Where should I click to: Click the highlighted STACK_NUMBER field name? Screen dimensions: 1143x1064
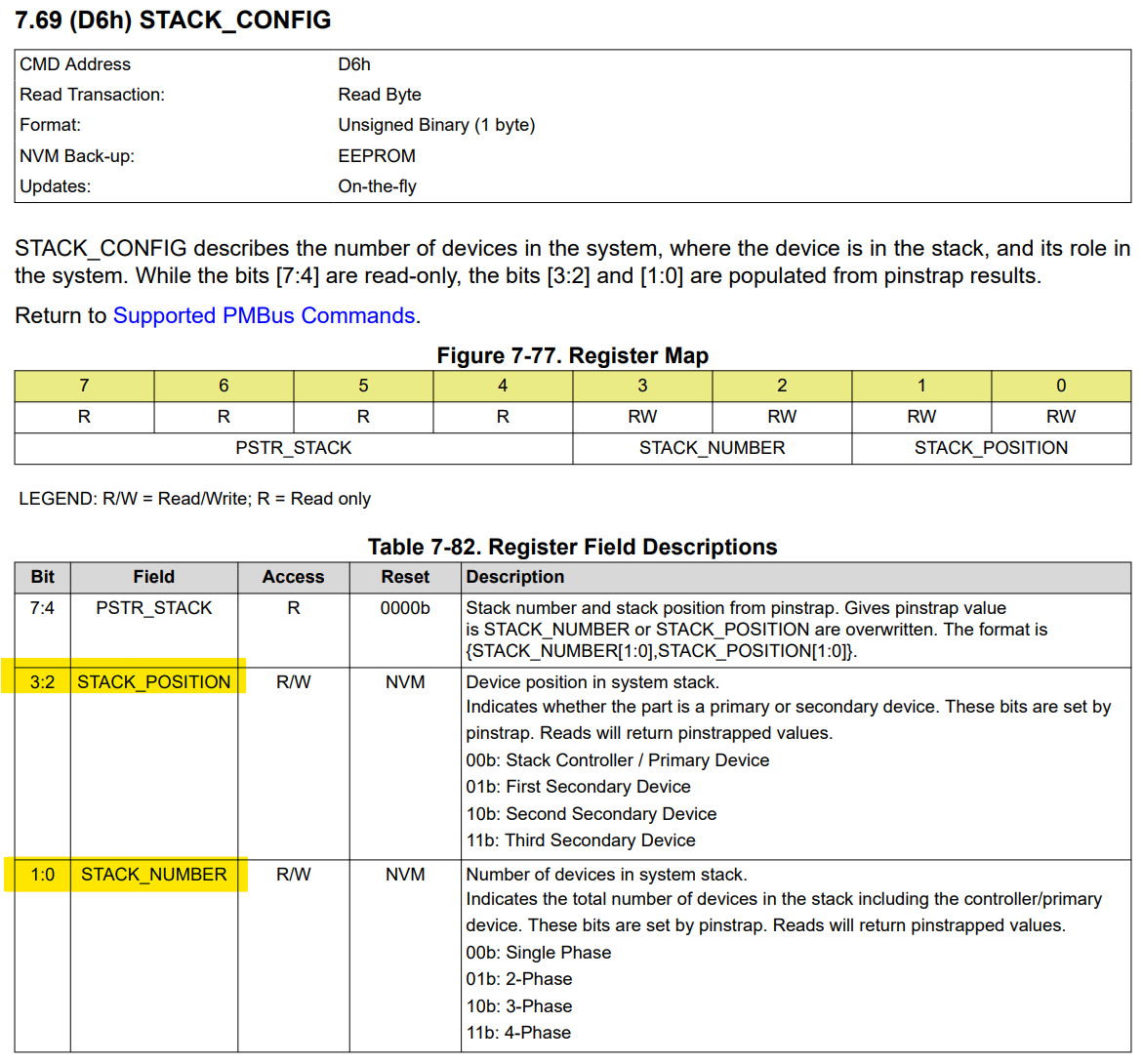click(154, 875)
